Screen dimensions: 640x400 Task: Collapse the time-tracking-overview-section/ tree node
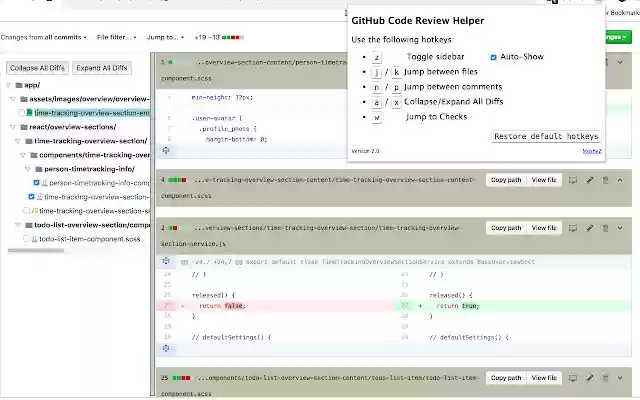pos(18,141)
